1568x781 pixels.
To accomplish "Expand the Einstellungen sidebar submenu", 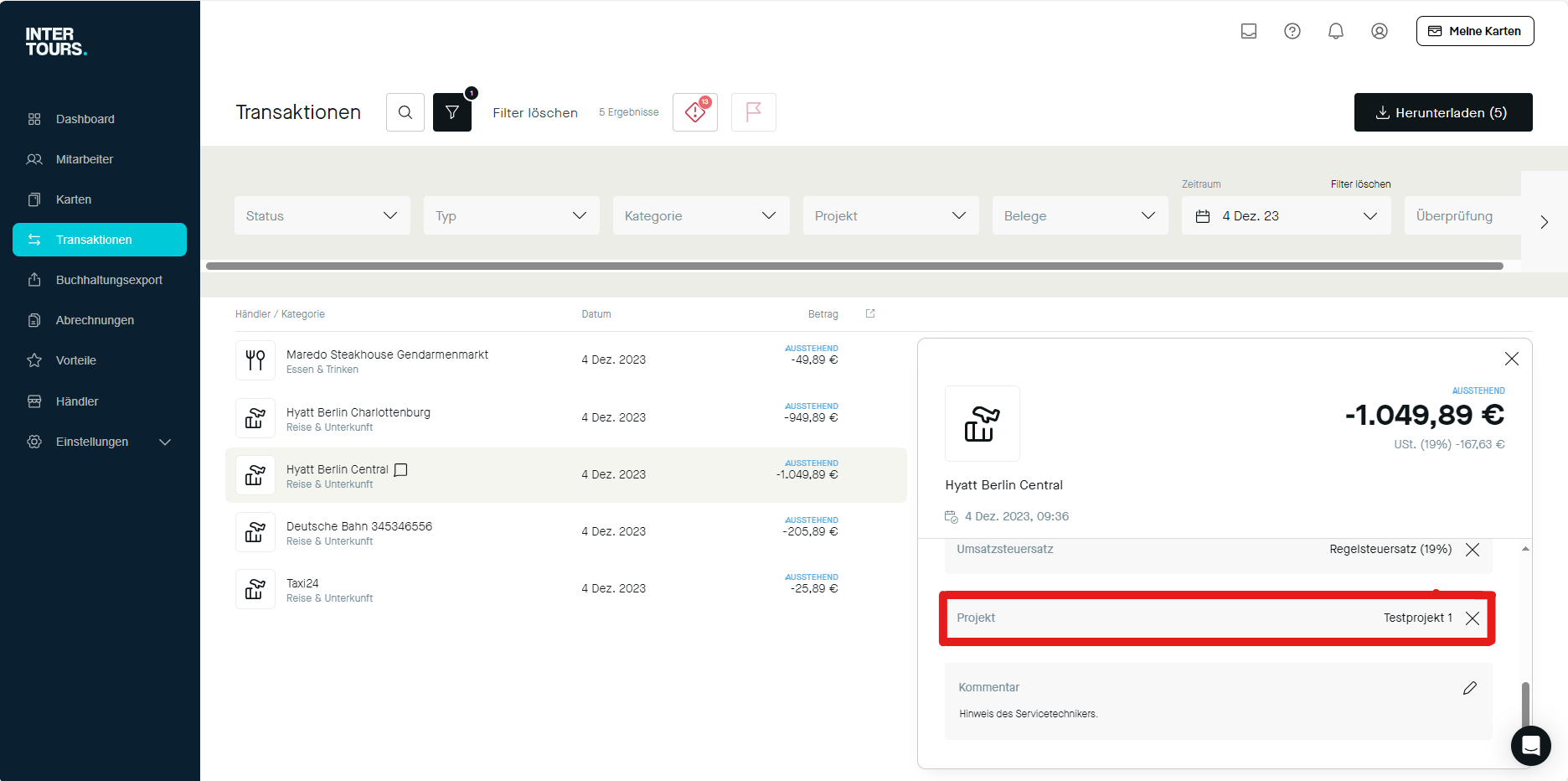I will pos(165,442).
